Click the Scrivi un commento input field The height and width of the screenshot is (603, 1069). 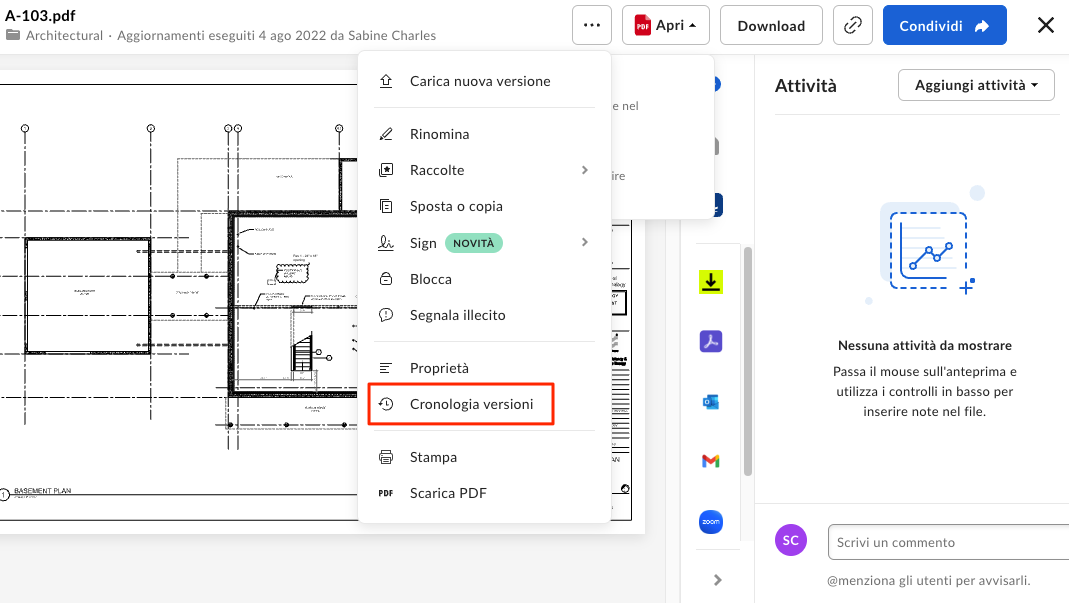pos(947,541)
